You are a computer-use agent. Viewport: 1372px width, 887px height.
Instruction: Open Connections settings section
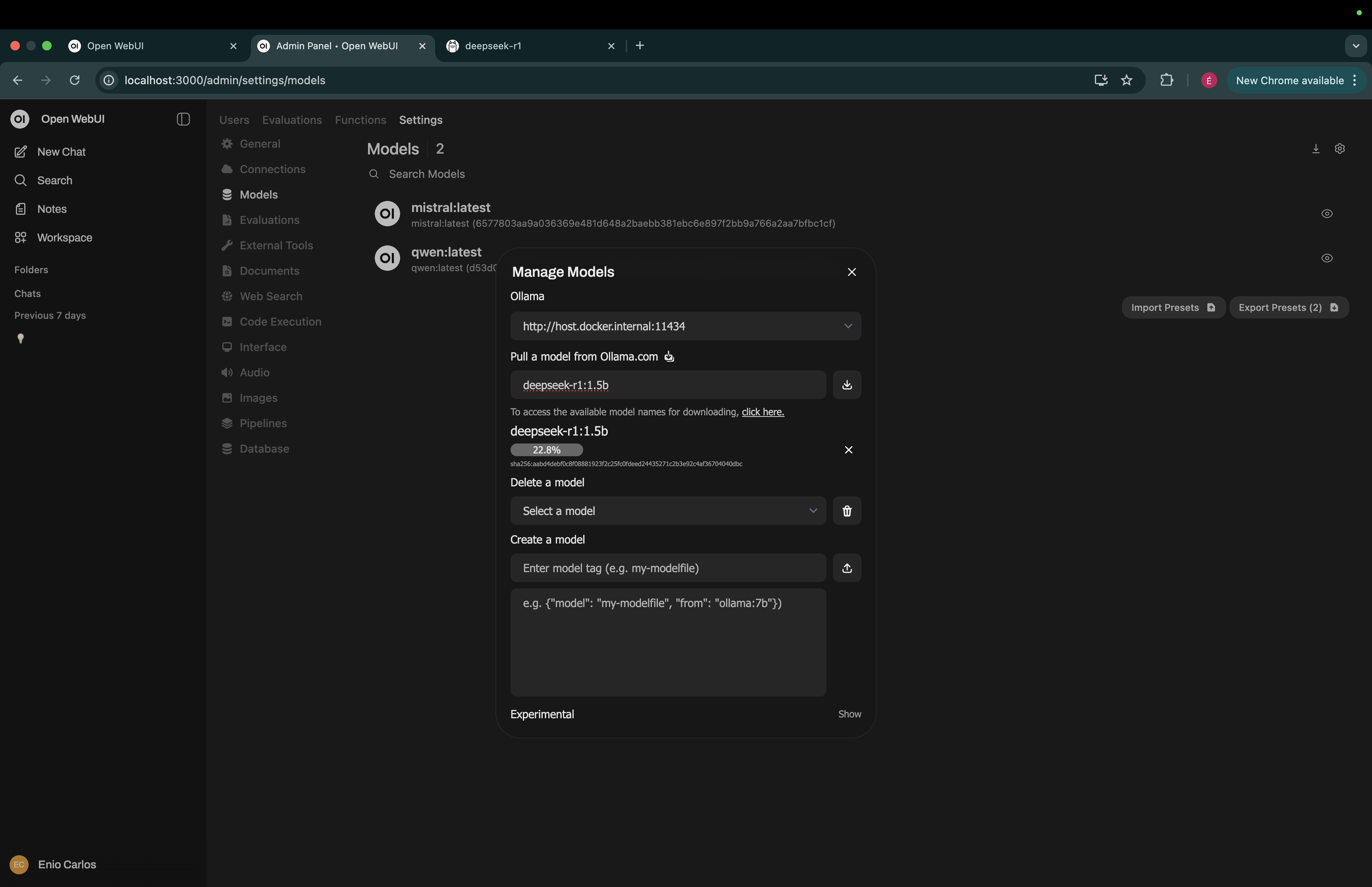click(263, 169)
